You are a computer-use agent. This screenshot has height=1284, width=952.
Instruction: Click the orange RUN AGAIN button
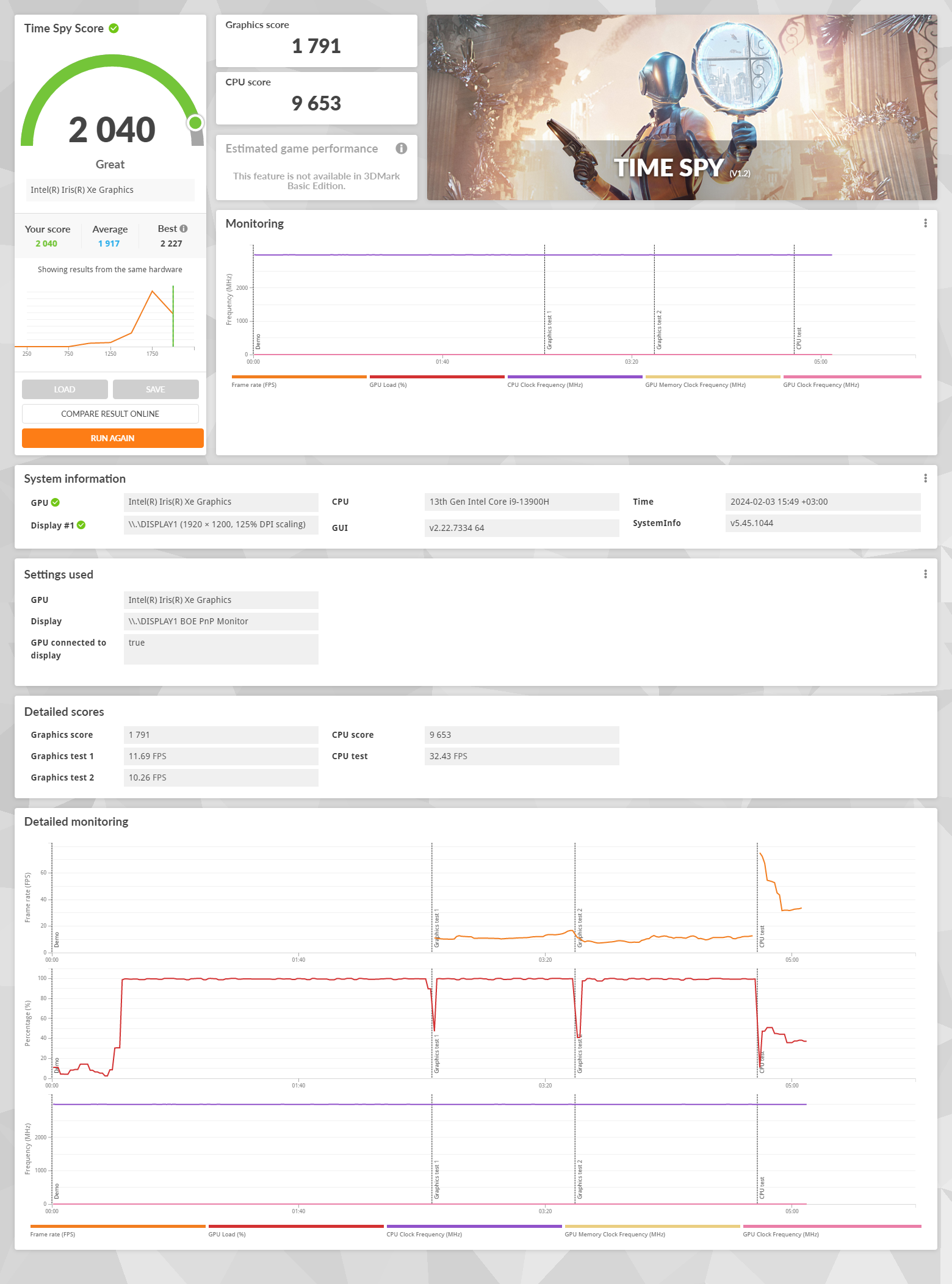pyautogui.click(x=113, y=438)
